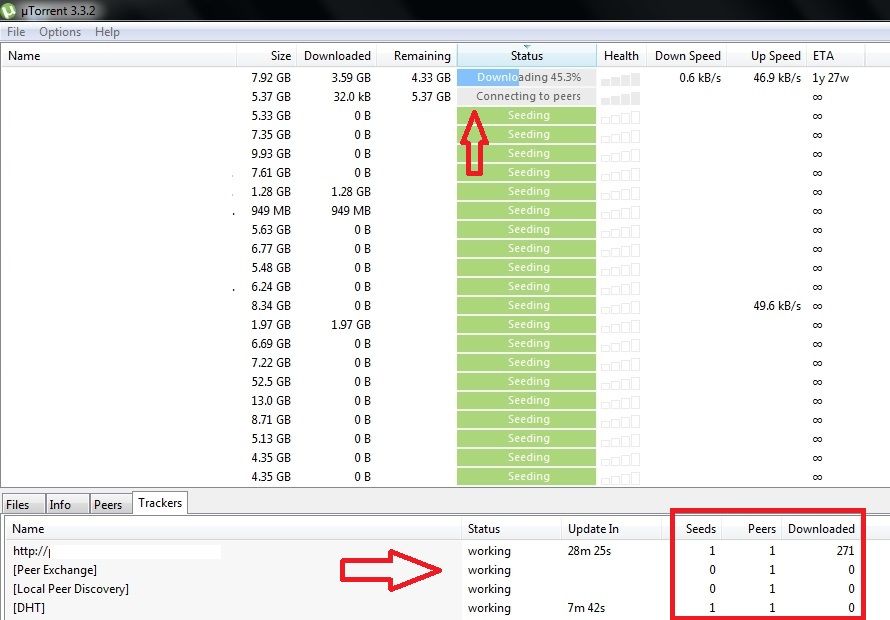Sort by the Up Speed column header
The width and height of the screenshot is (890, 620).
tap(775, 56)
